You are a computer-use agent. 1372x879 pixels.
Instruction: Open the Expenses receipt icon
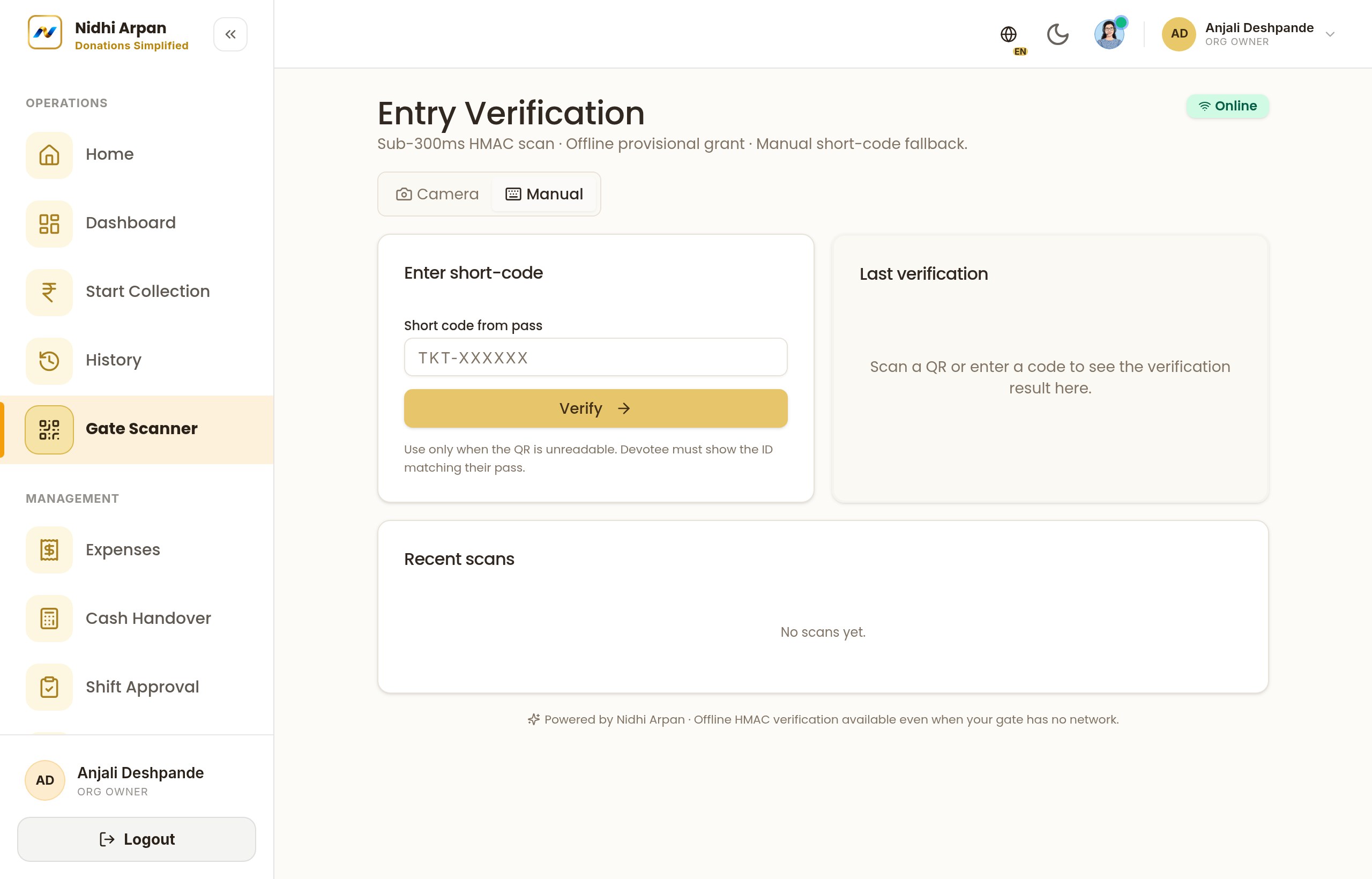point(49,550)
